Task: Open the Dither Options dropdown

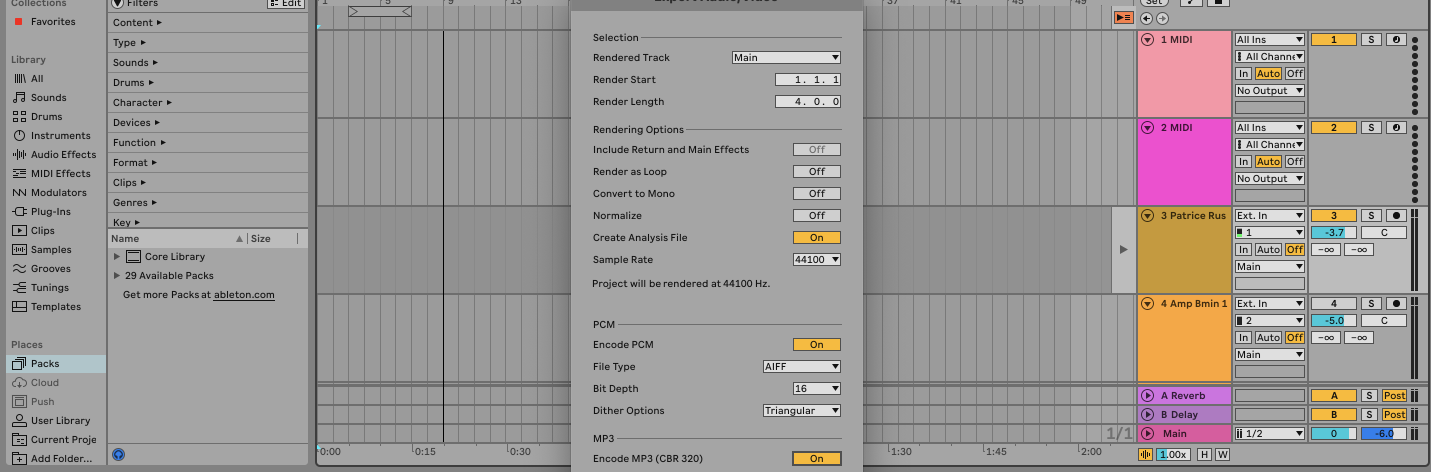Action: pyautogui.click(x=802, y=410)
